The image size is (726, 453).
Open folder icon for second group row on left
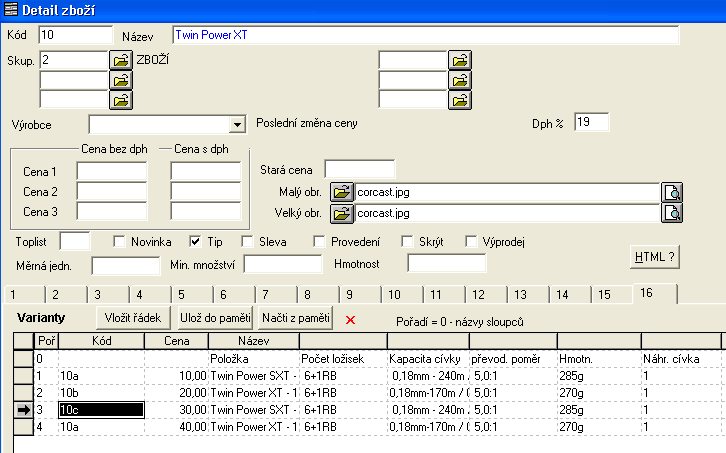(121, 81)
